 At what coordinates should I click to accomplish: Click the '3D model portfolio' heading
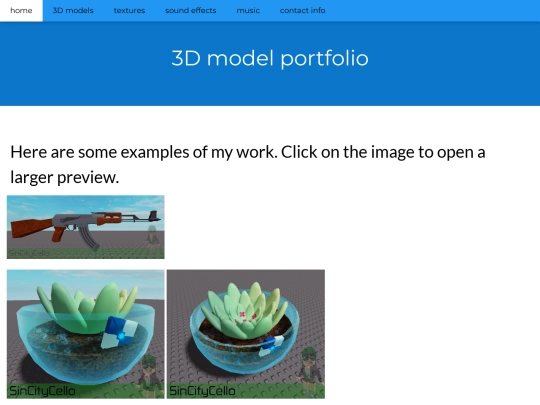[x=270, y=58]
